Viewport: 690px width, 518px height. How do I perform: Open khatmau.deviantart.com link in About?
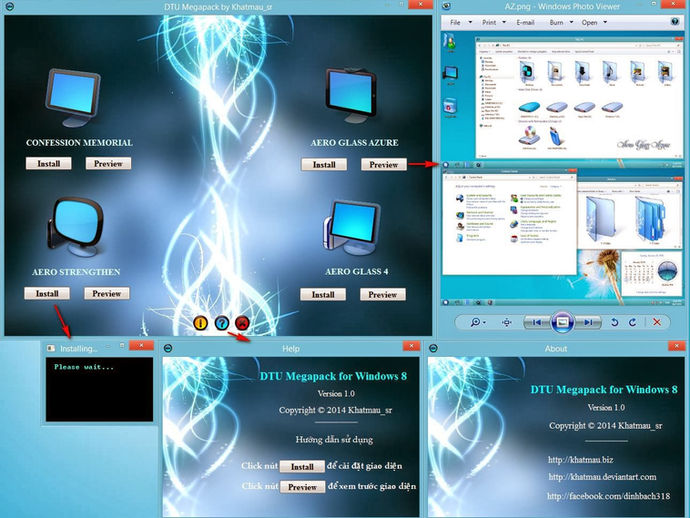point(602,477)
